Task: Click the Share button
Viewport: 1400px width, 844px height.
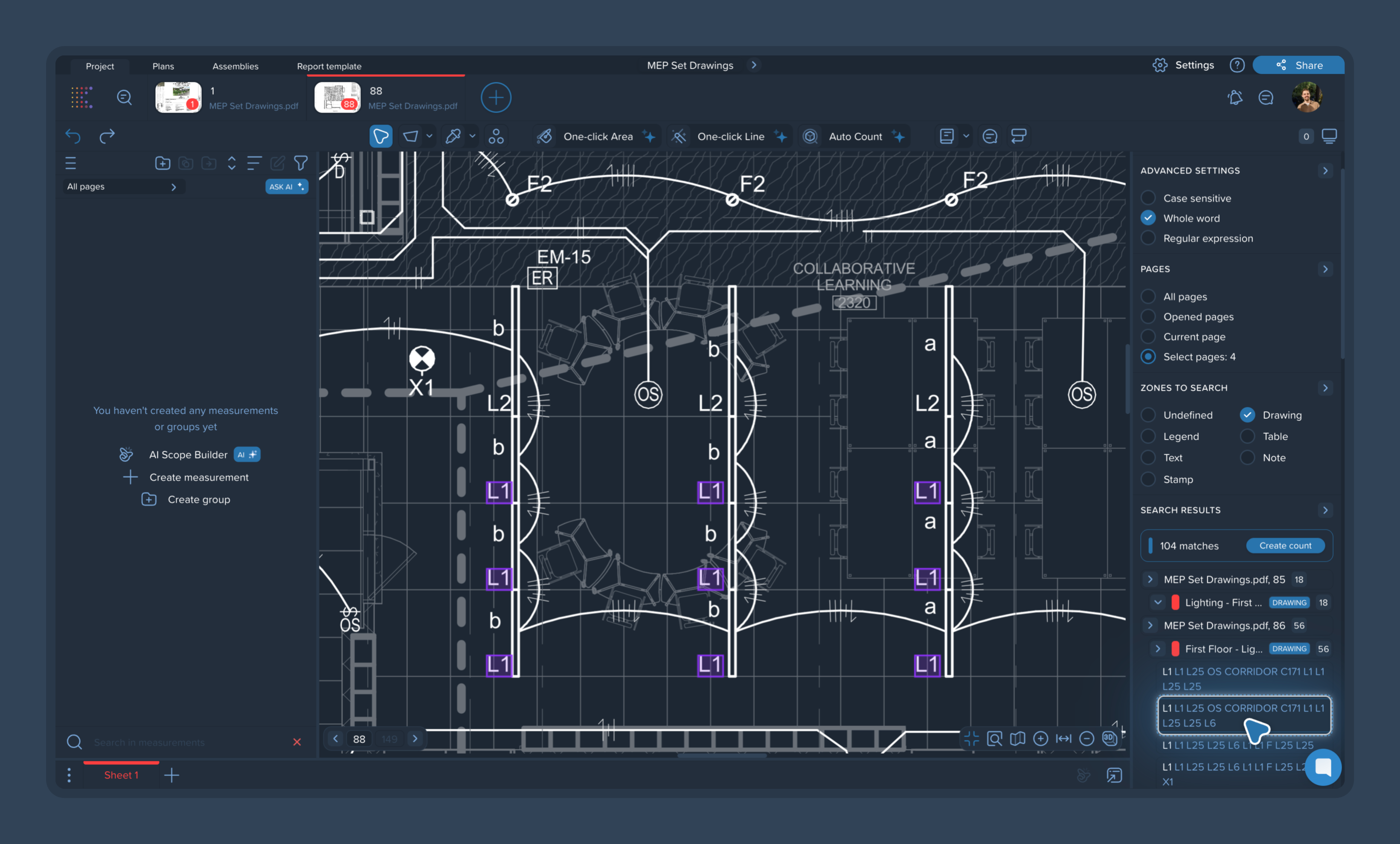Action: [x=1298, y=65]
